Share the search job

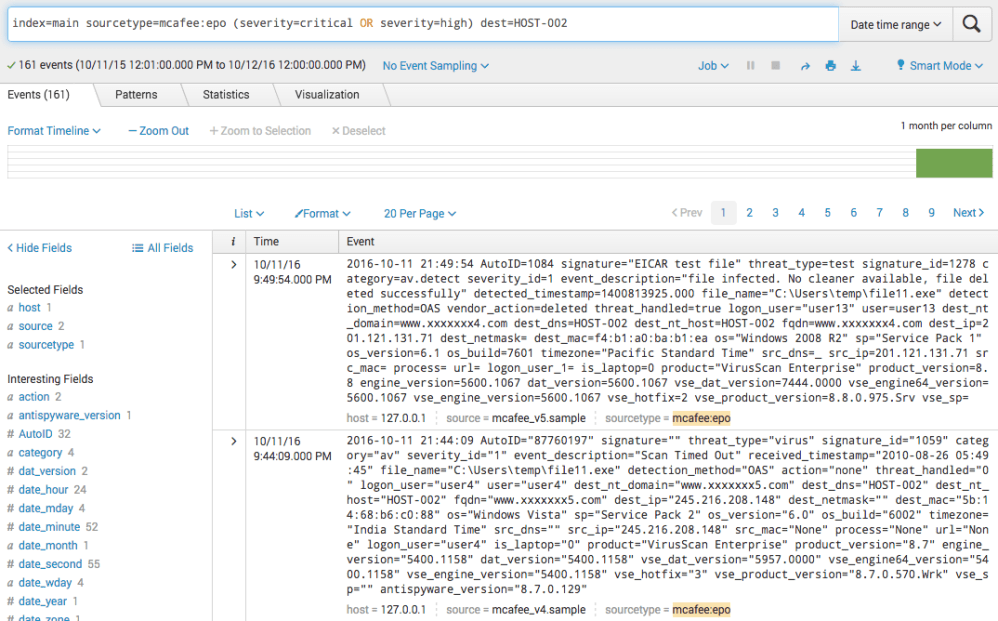804,66
